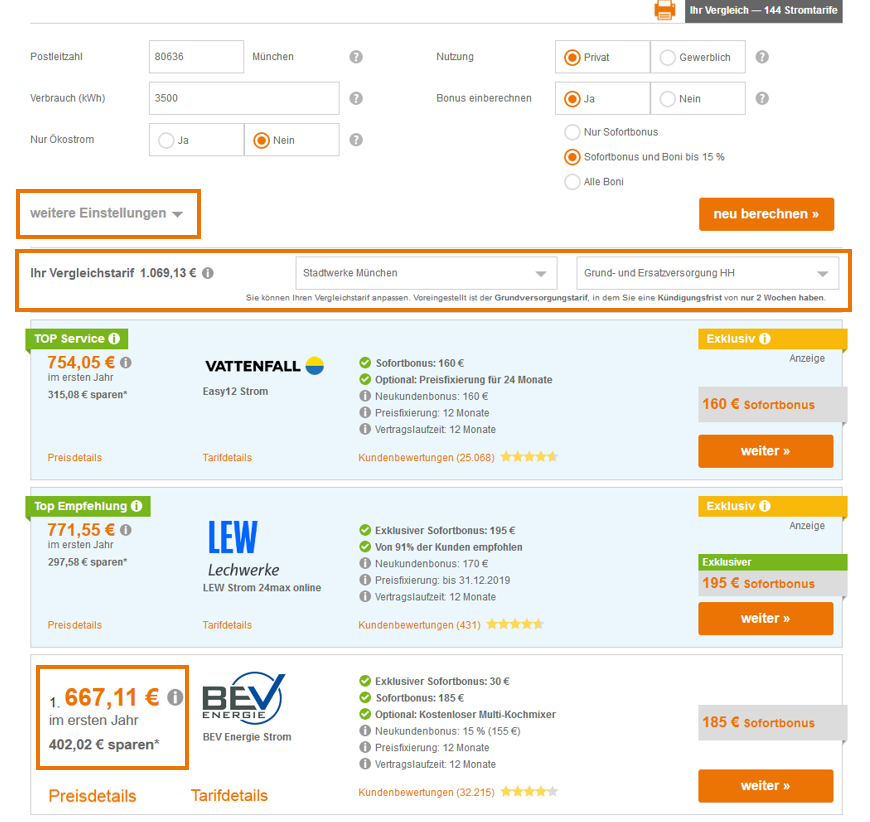Click the 160 € Sofortbonus badge
The width and height of the screenshot is (870, 822).
[x=772, y=404]
